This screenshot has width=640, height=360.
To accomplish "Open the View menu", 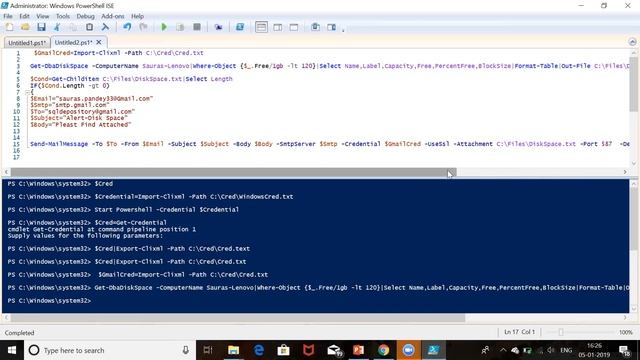I will pyautogui.click(x=42, y=16).
